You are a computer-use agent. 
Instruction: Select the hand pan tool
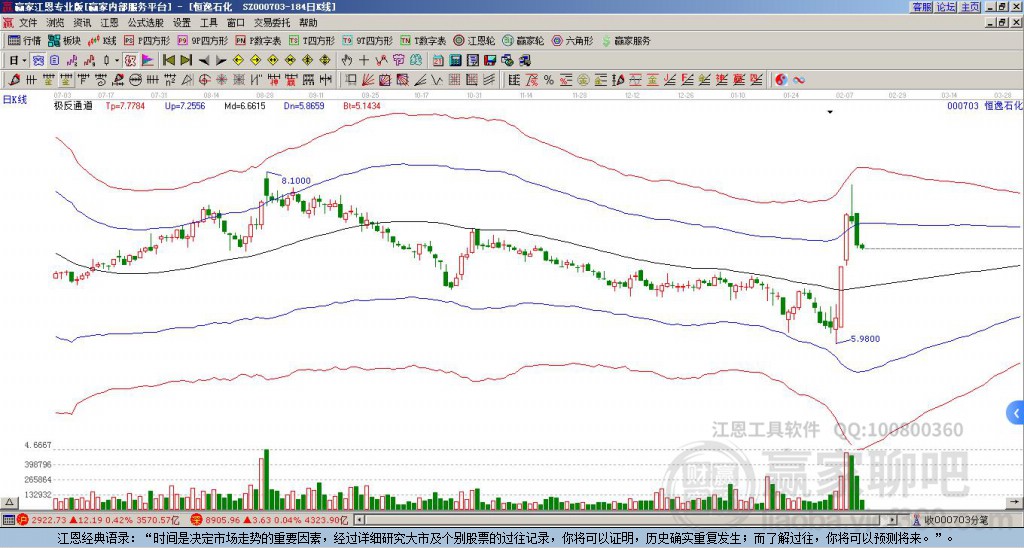347,61
